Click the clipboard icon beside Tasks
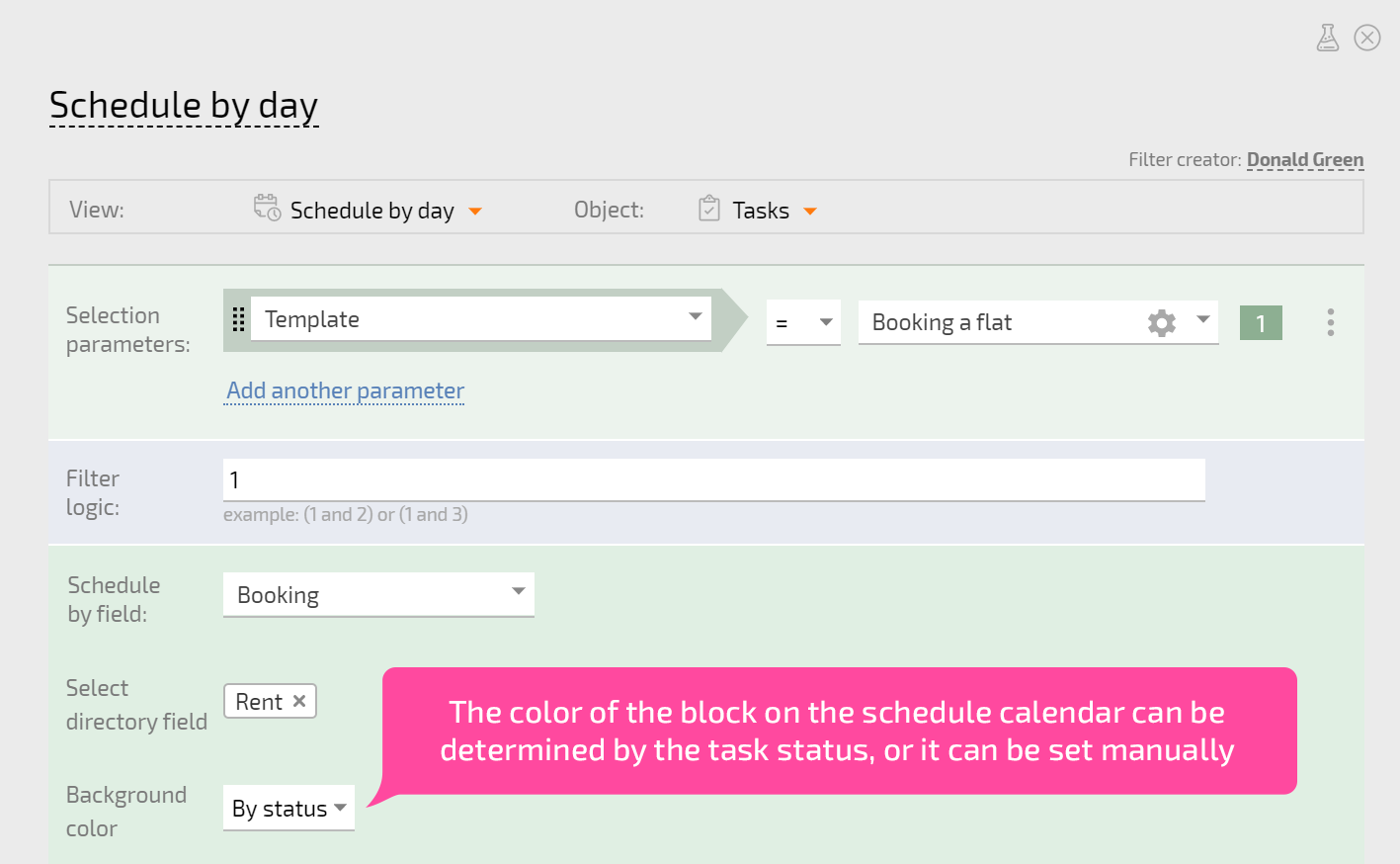 click(x=709, y=209)
